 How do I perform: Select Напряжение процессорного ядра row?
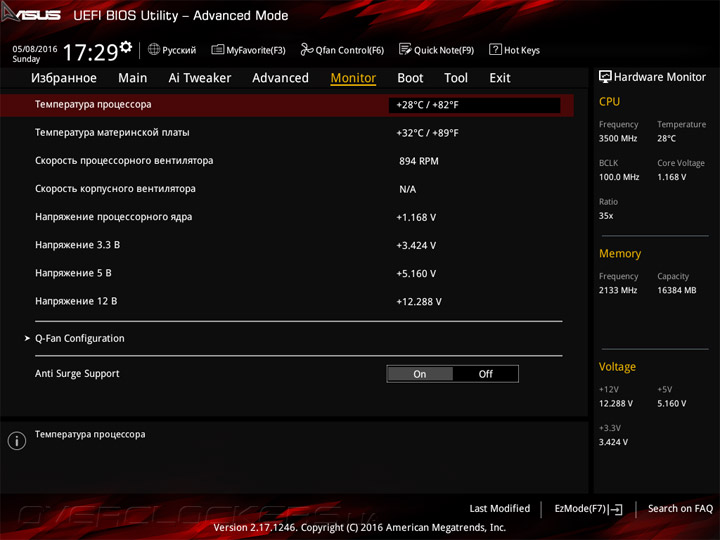[287, 217]
